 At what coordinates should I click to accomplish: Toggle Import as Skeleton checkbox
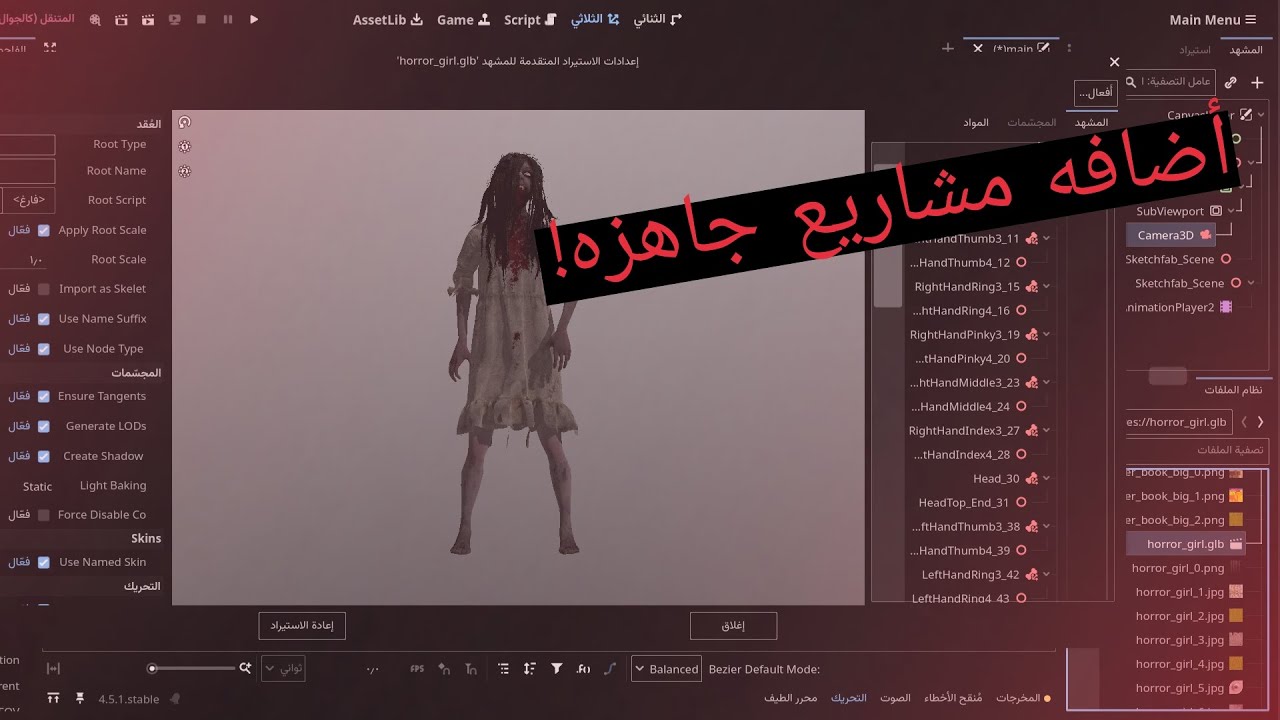tap(43, 289)
